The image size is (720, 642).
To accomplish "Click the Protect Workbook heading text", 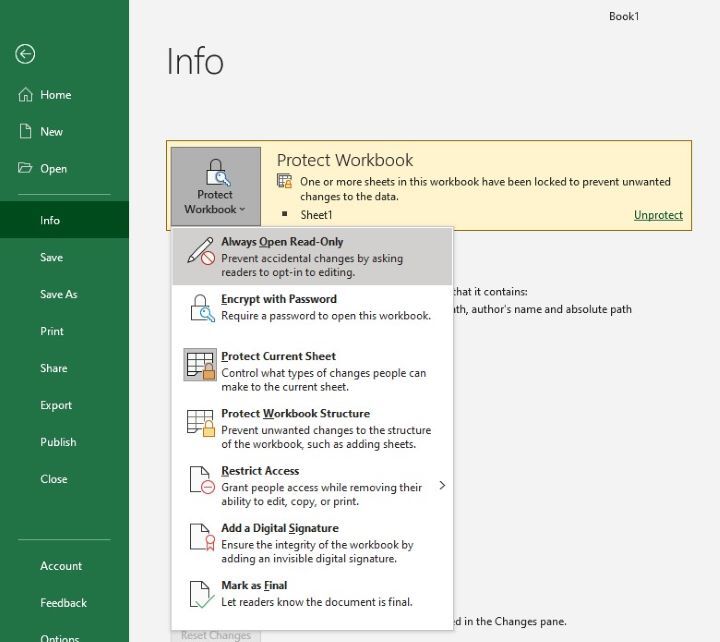I will tap(345, 160).
